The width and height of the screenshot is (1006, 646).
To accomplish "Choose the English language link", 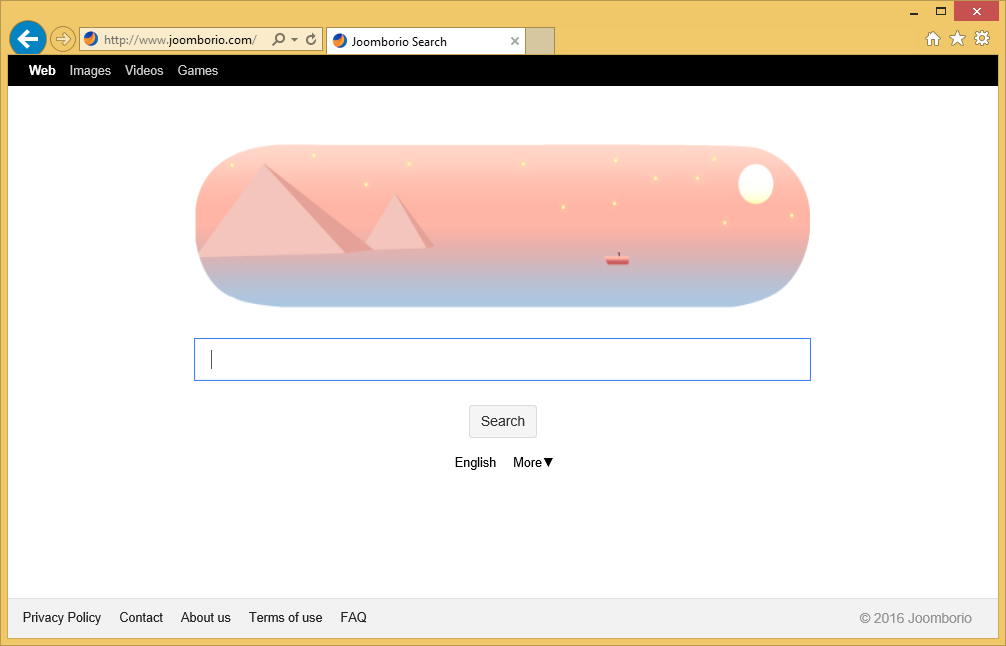I will (475, 463).
